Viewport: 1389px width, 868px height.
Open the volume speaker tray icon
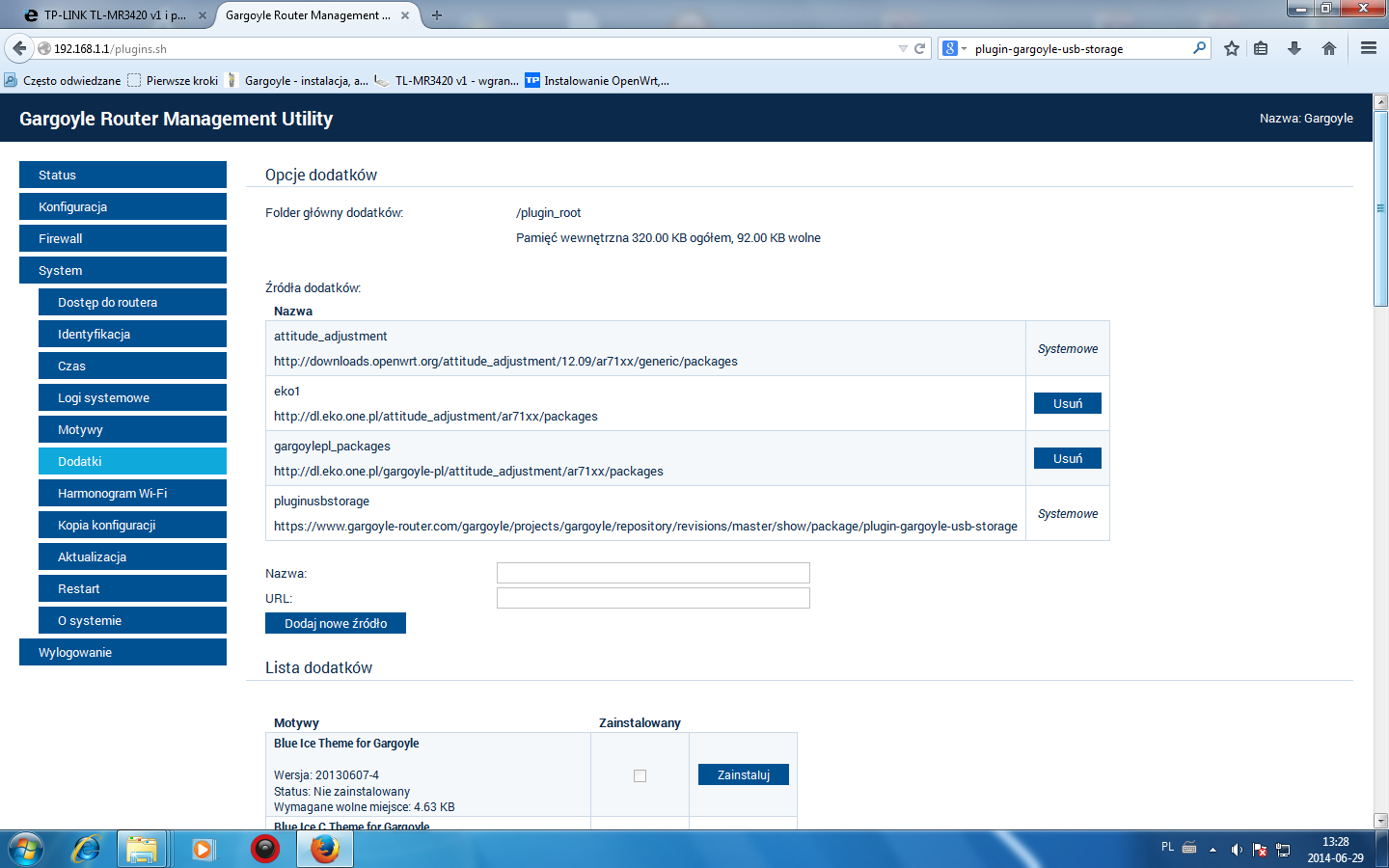click(x=1237, y=850)
